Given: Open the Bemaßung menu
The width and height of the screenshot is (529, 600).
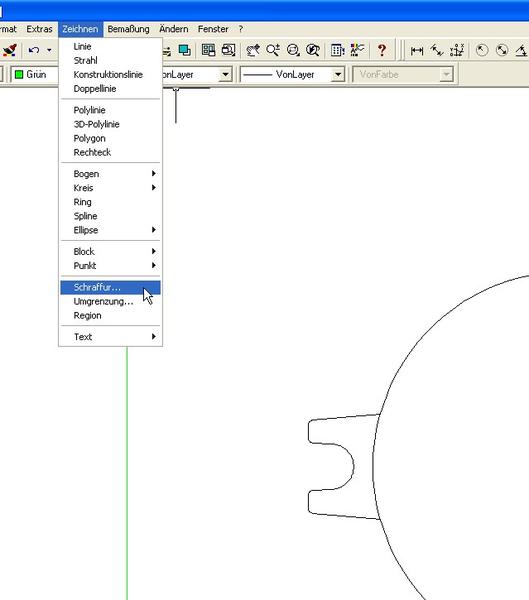Looking at the screenshot, I should coord(128,29).
